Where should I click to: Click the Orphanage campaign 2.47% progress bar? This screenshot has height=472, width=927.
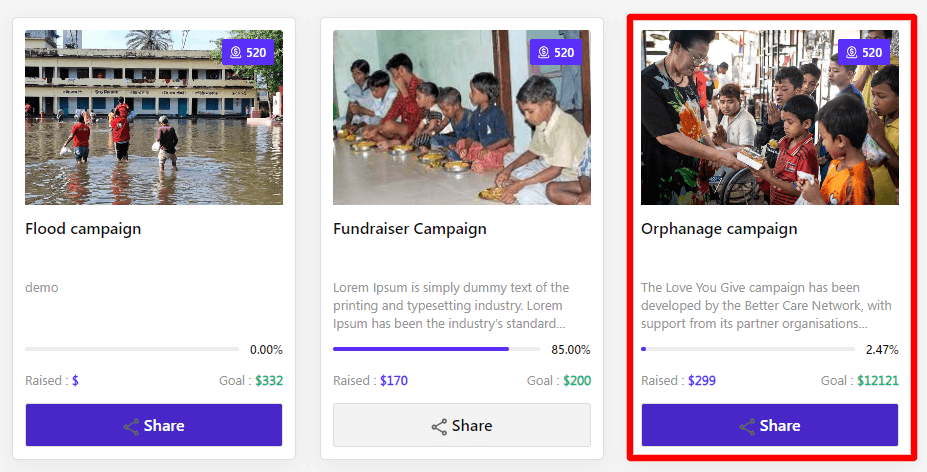[x=748, y=349]
